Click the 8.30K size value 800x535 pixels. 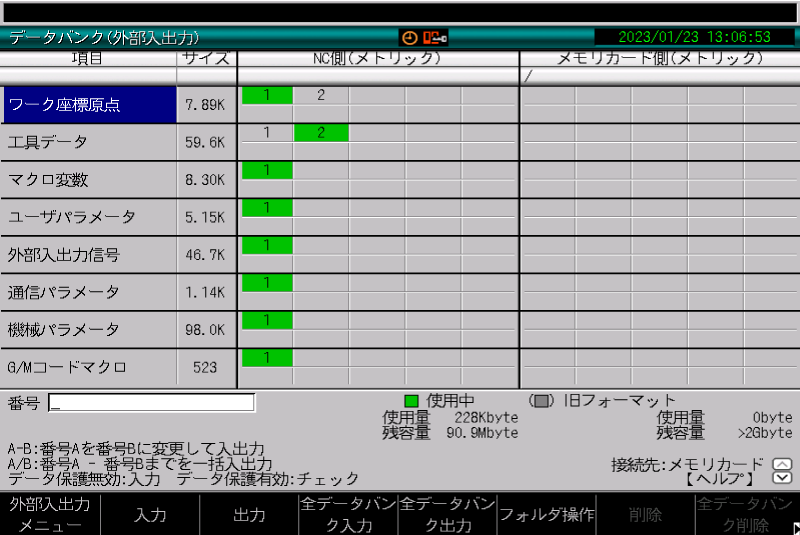click(x=205, y=180)
